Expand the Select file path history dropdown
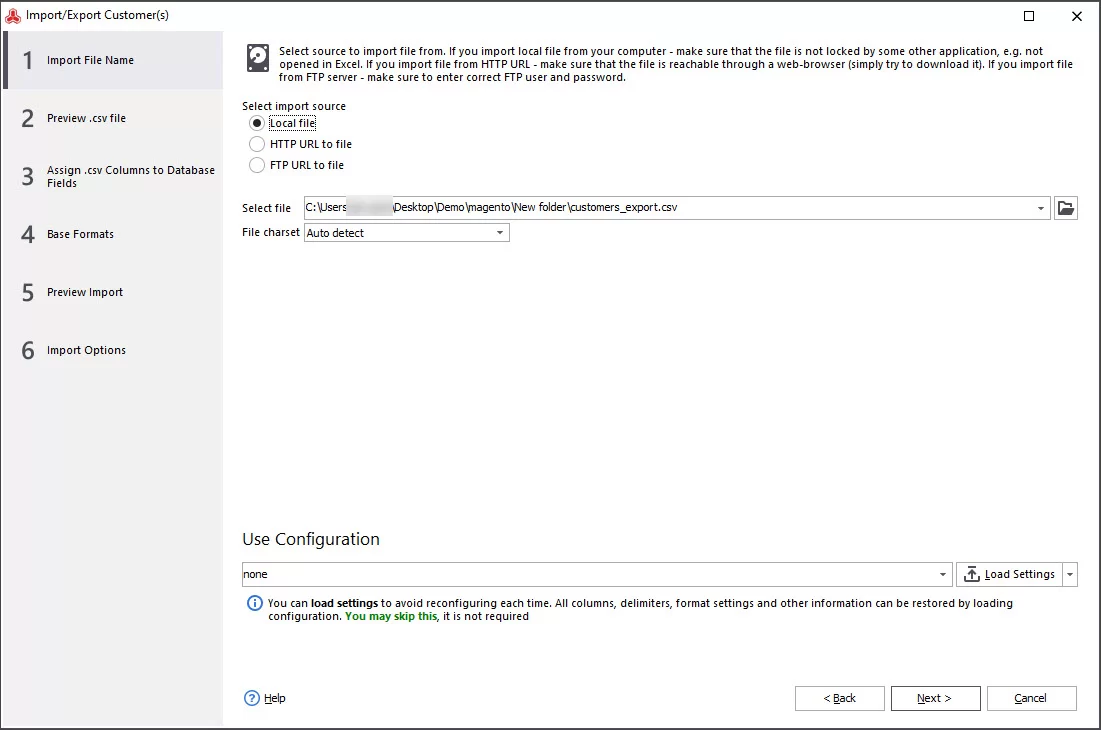 pos(1041,208)
